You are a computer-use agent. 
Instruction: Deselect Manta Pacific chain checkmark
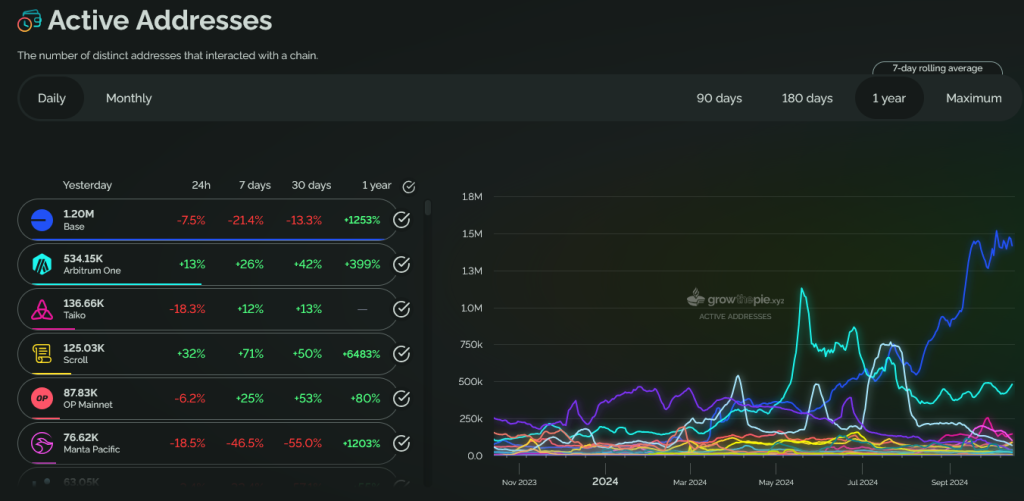pyautogui.click(x=402, y=444)
